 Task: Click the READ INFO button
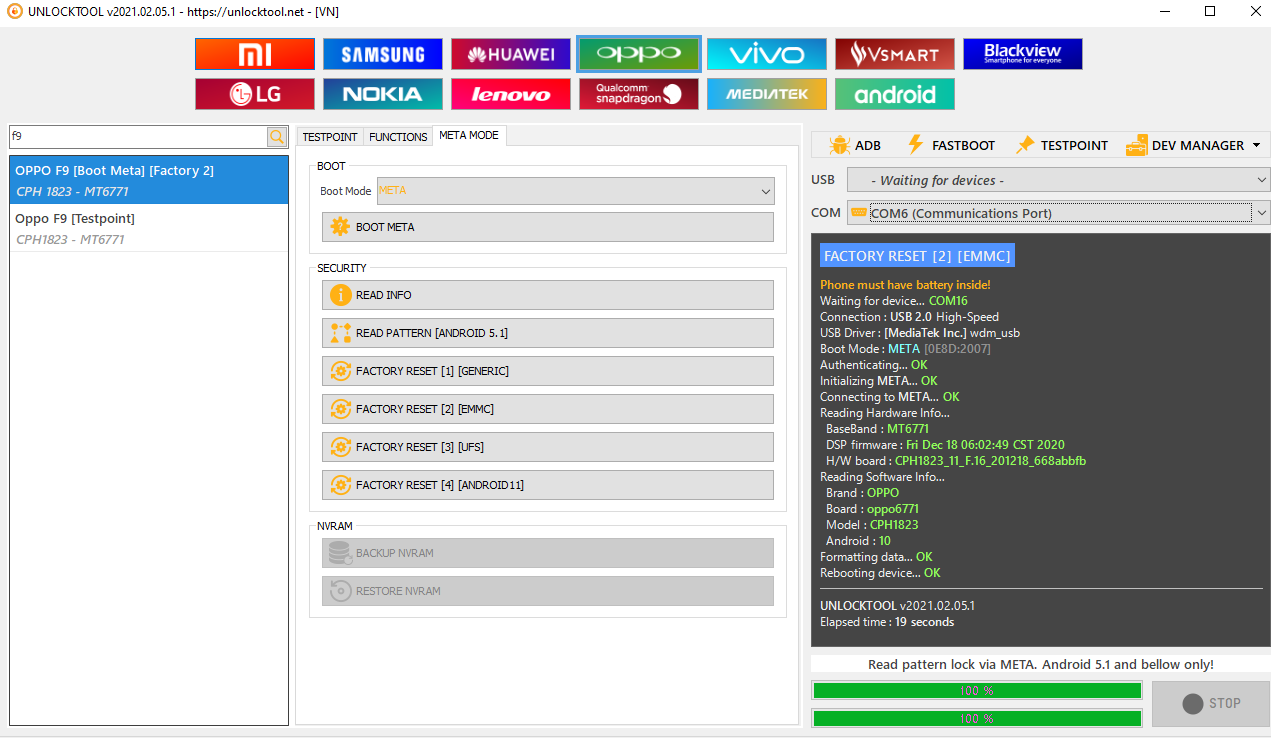coord(548,295)
